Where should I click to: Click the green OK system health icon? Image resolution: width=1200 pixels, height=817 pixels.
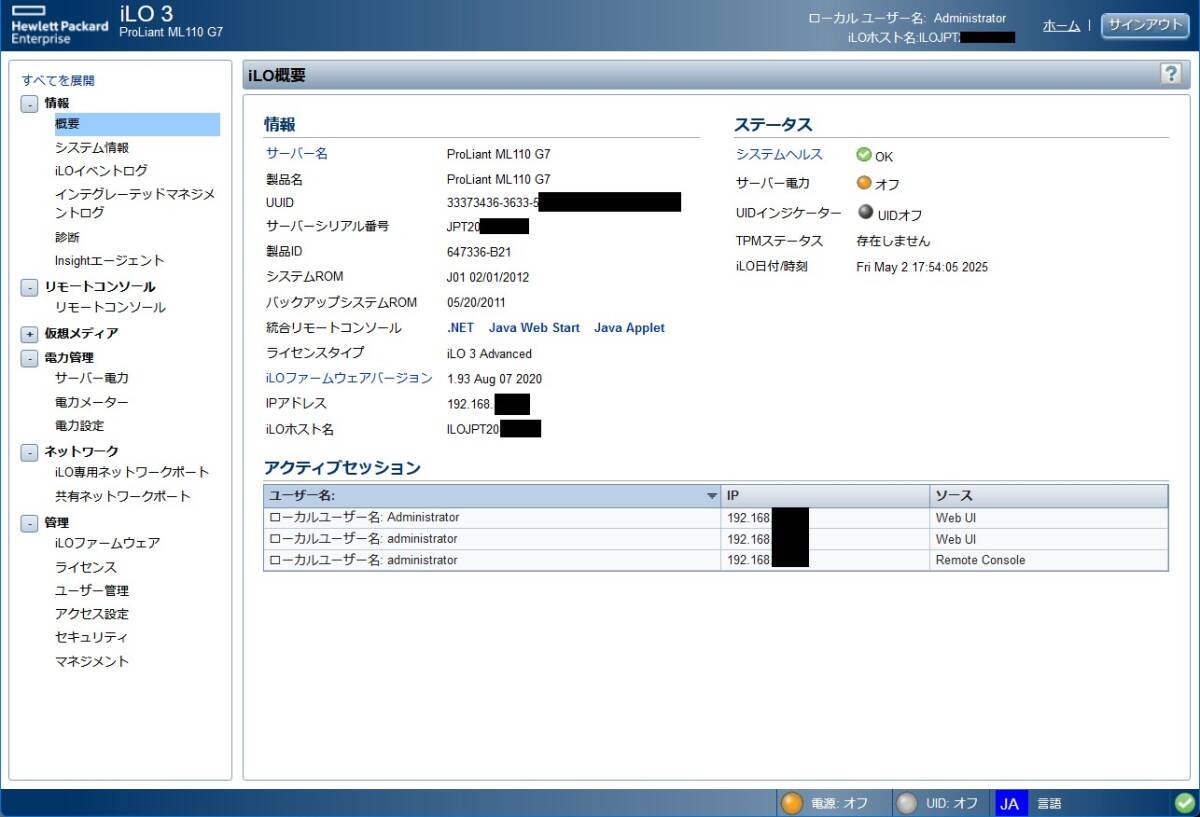tap(864, 155)
